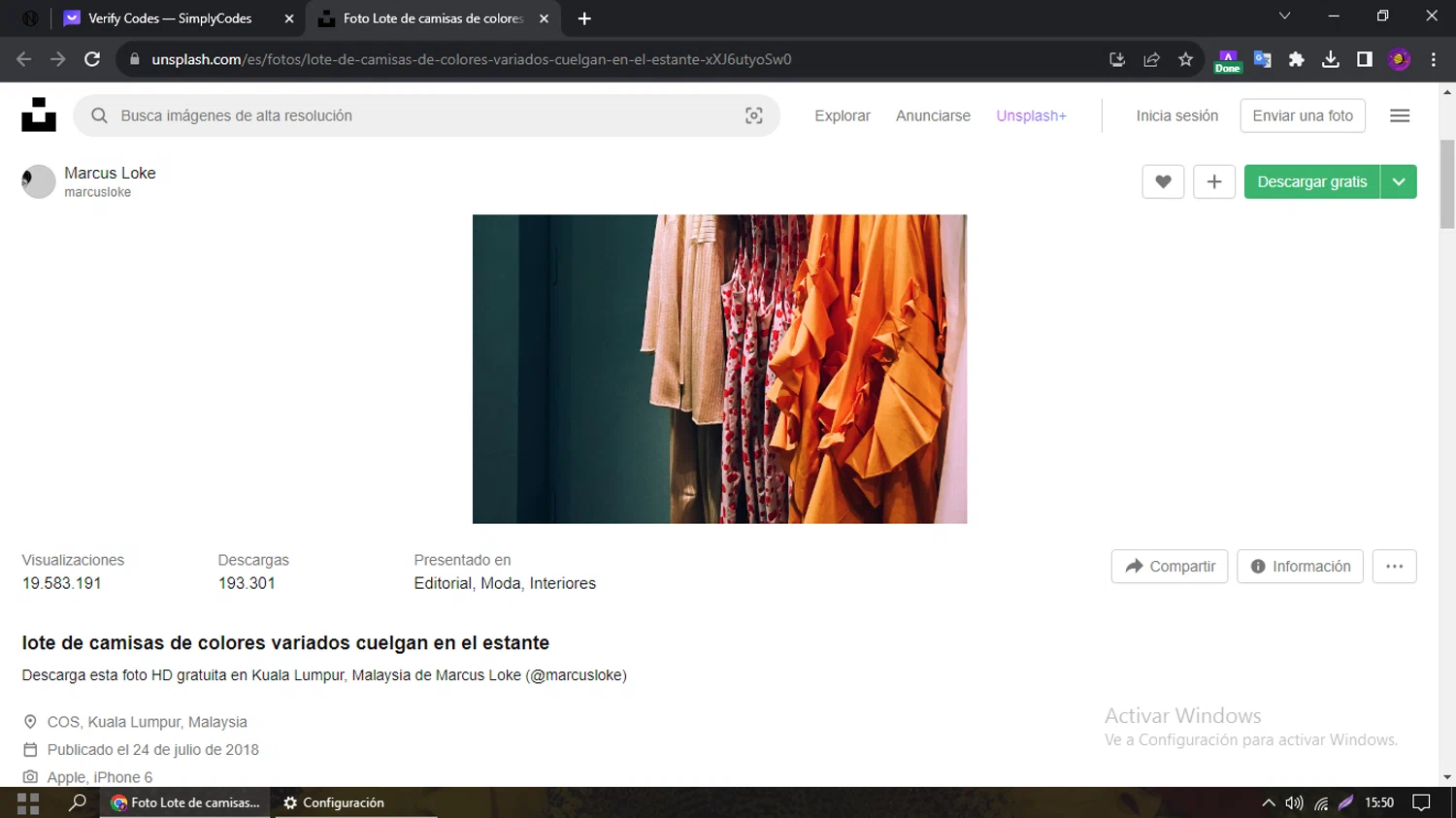Open the Done extension icon
The width and height of the screenshot is (1456, 818).
[1228, 60]
